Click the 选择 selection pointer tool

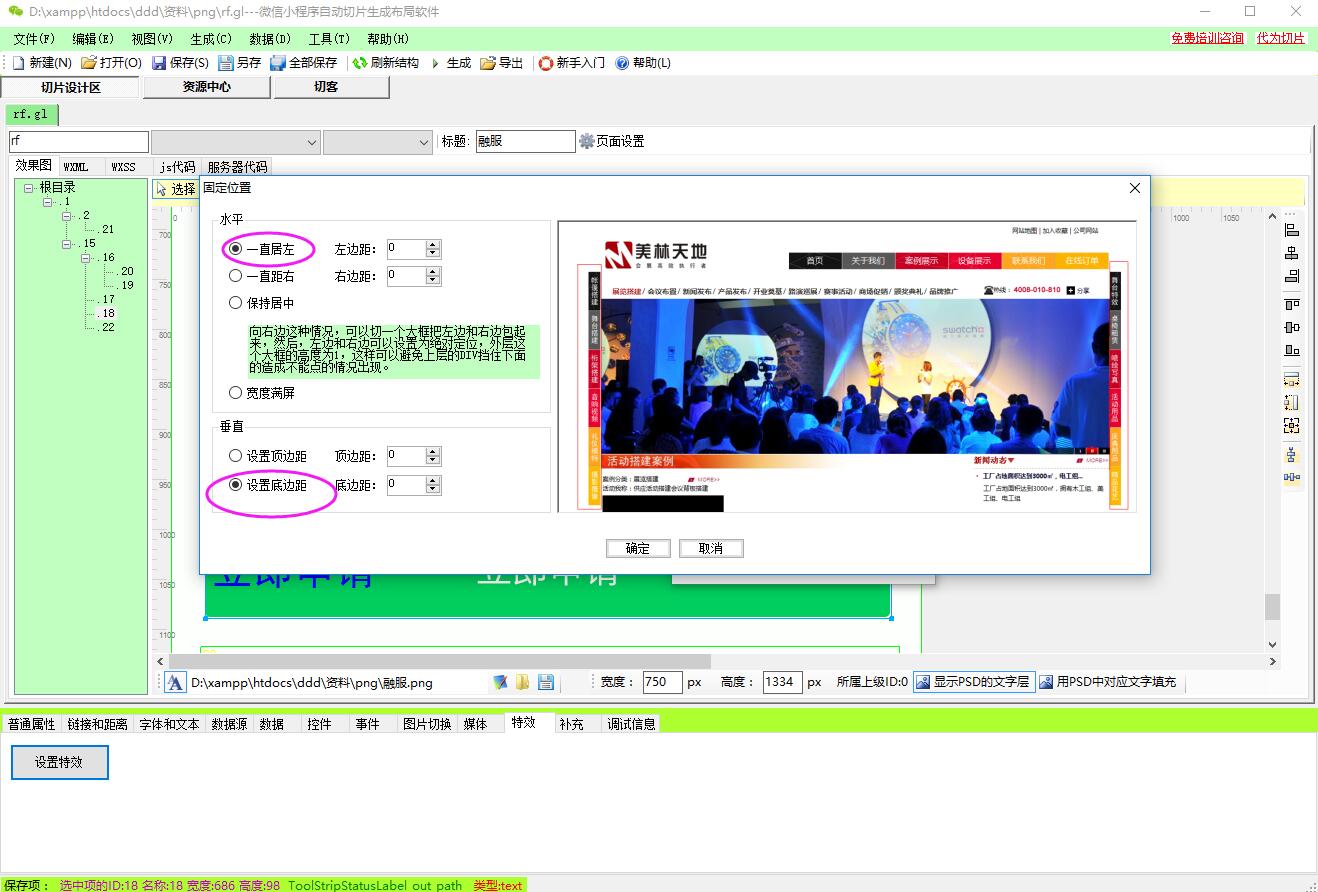(176, 189)
